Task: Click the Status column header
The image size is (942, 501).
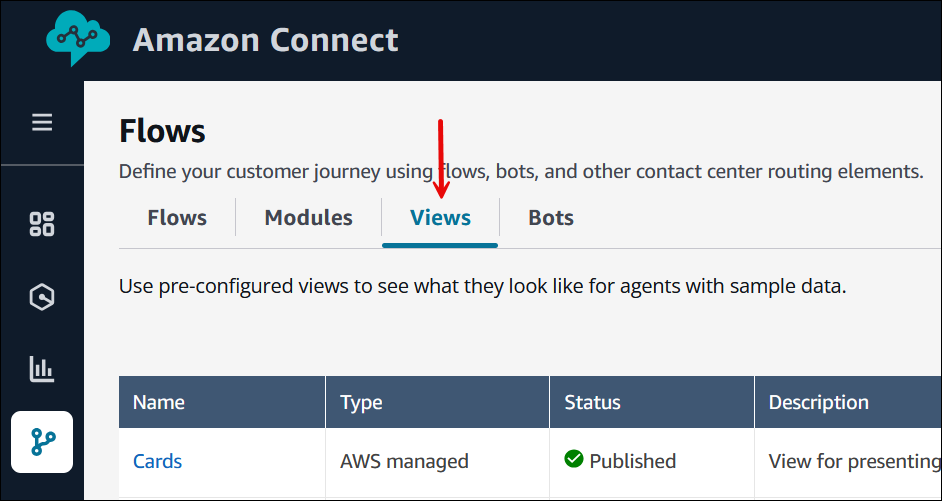Action: pos(593,403)
